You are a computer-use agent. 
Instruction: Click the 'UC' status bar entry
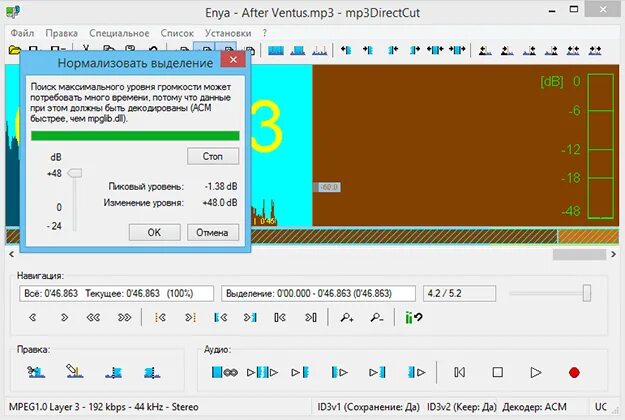coord(601,407)
